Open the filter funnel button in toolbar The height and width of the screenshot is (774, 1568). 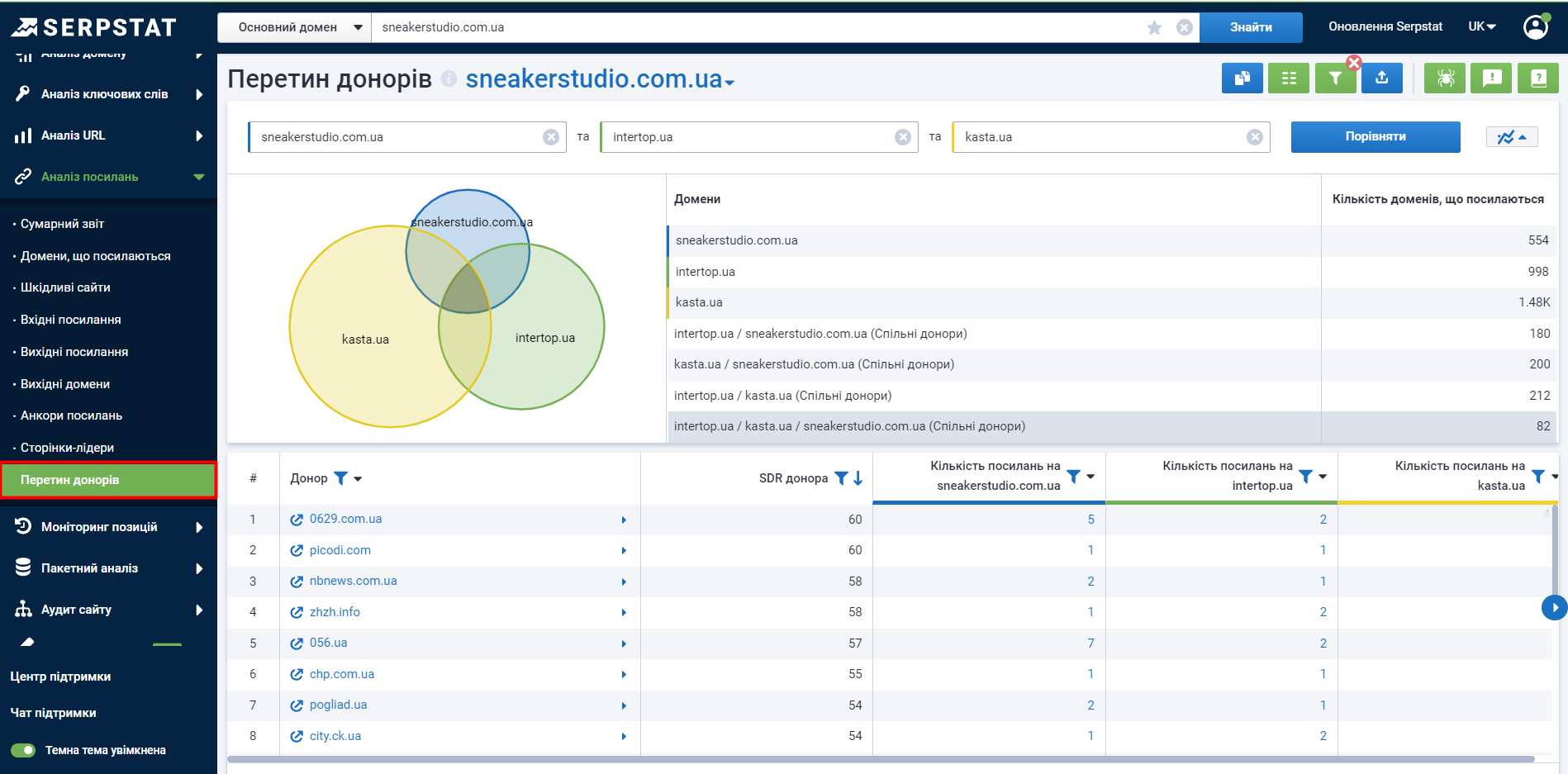point(1334,78)
